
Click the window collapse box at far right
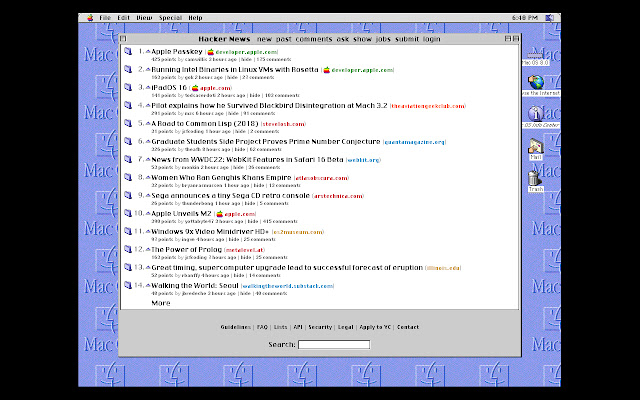pyautogui.click(x=516, y=38)
